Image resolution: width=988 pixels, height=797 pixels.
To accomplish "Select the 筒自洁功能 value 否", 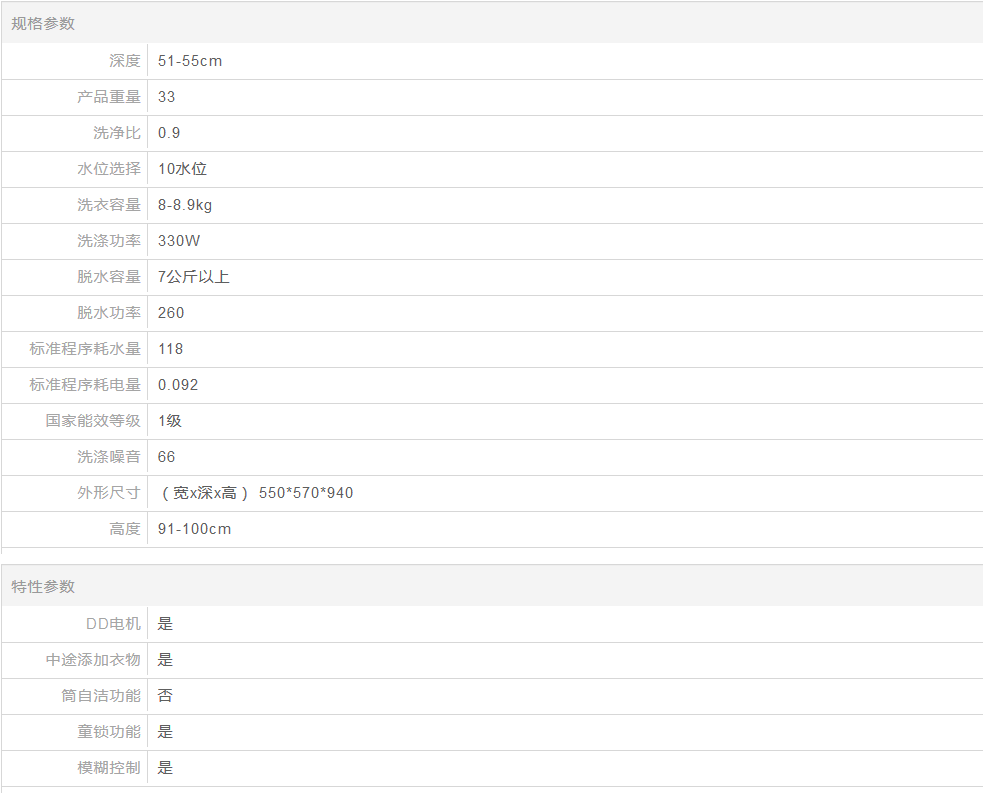I will (x=165, y=696).
